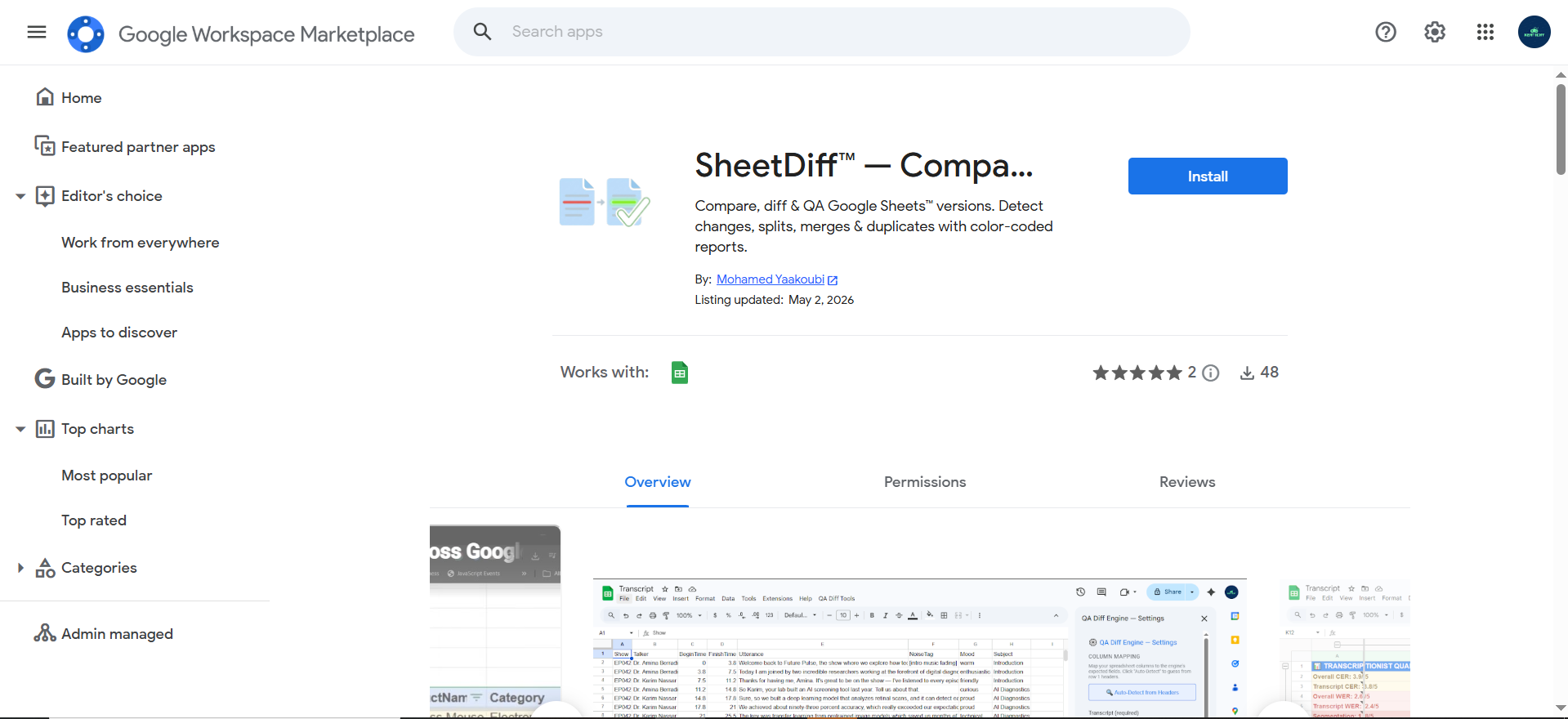This screenshot has width=1568, height=719.
Task: Click the page scroll down arrow
Action: [x=1561, y=708]
